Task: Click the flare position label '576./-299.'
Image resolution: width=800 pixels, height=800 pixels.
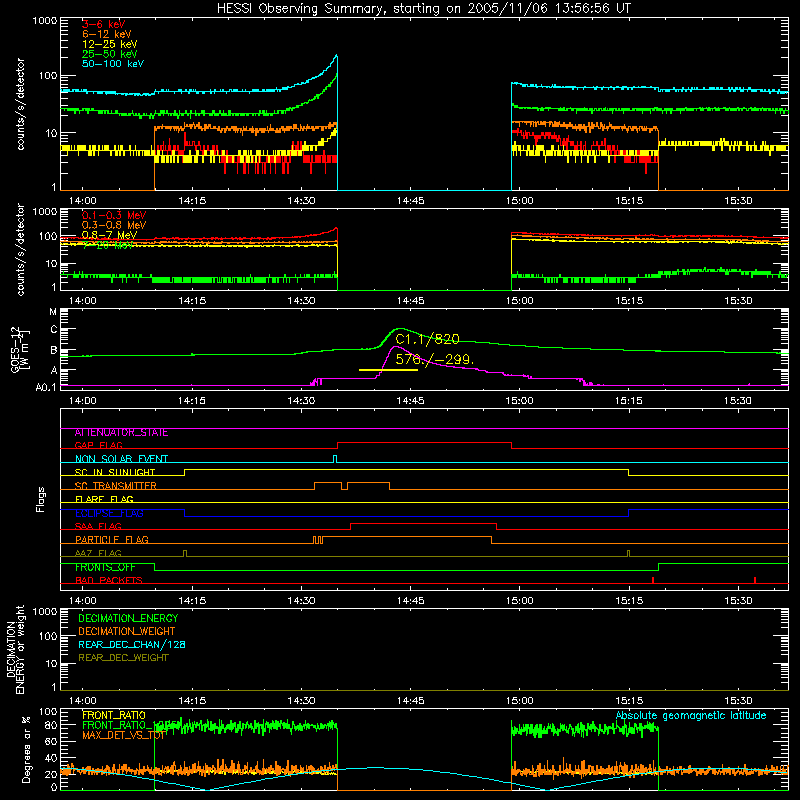Action: 435,359
